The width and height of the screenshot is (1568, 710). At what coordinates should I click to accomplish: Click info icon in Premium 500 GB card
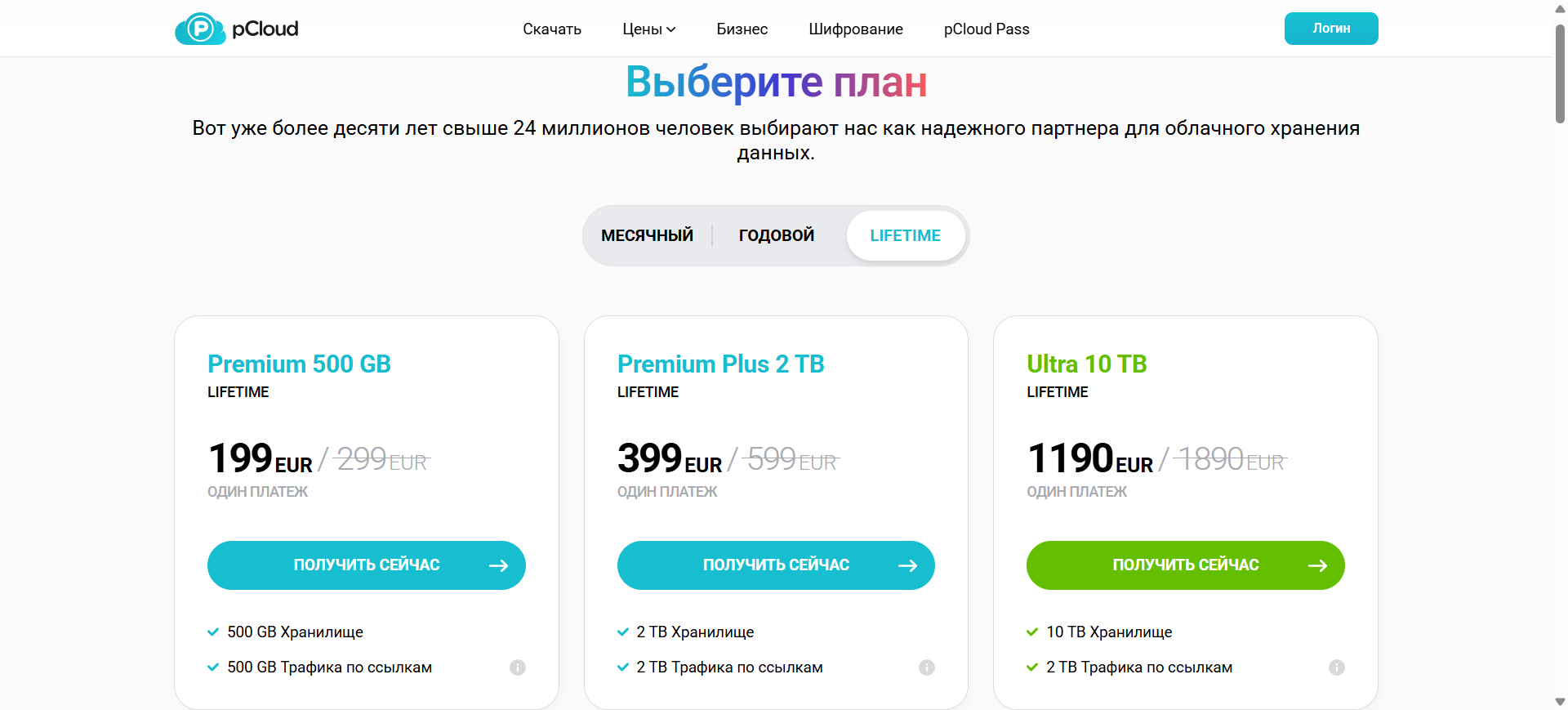518,668
